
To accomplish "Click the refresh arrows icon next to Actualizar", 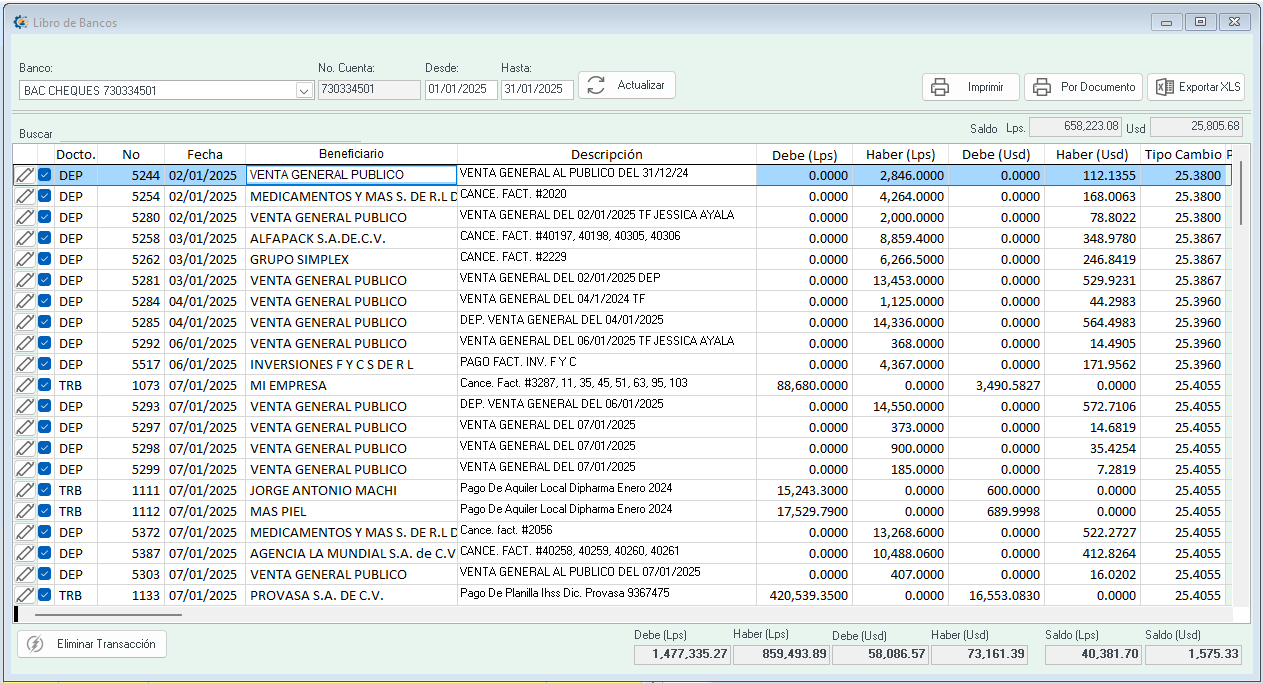I will tap(596, 86).
